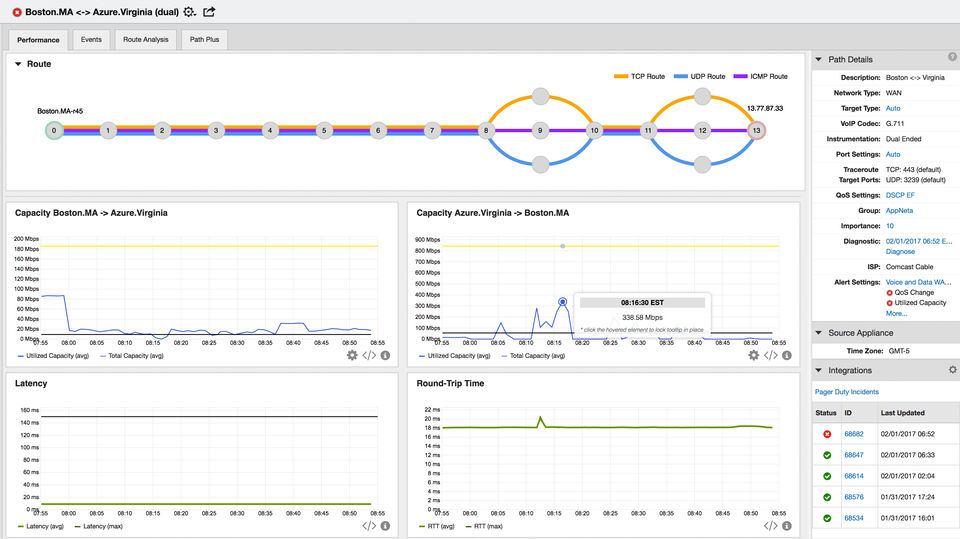The height and width of the screenshot is (539, 960).
Task: Show embed code for Latency chart
Action: tap(369, 526)
